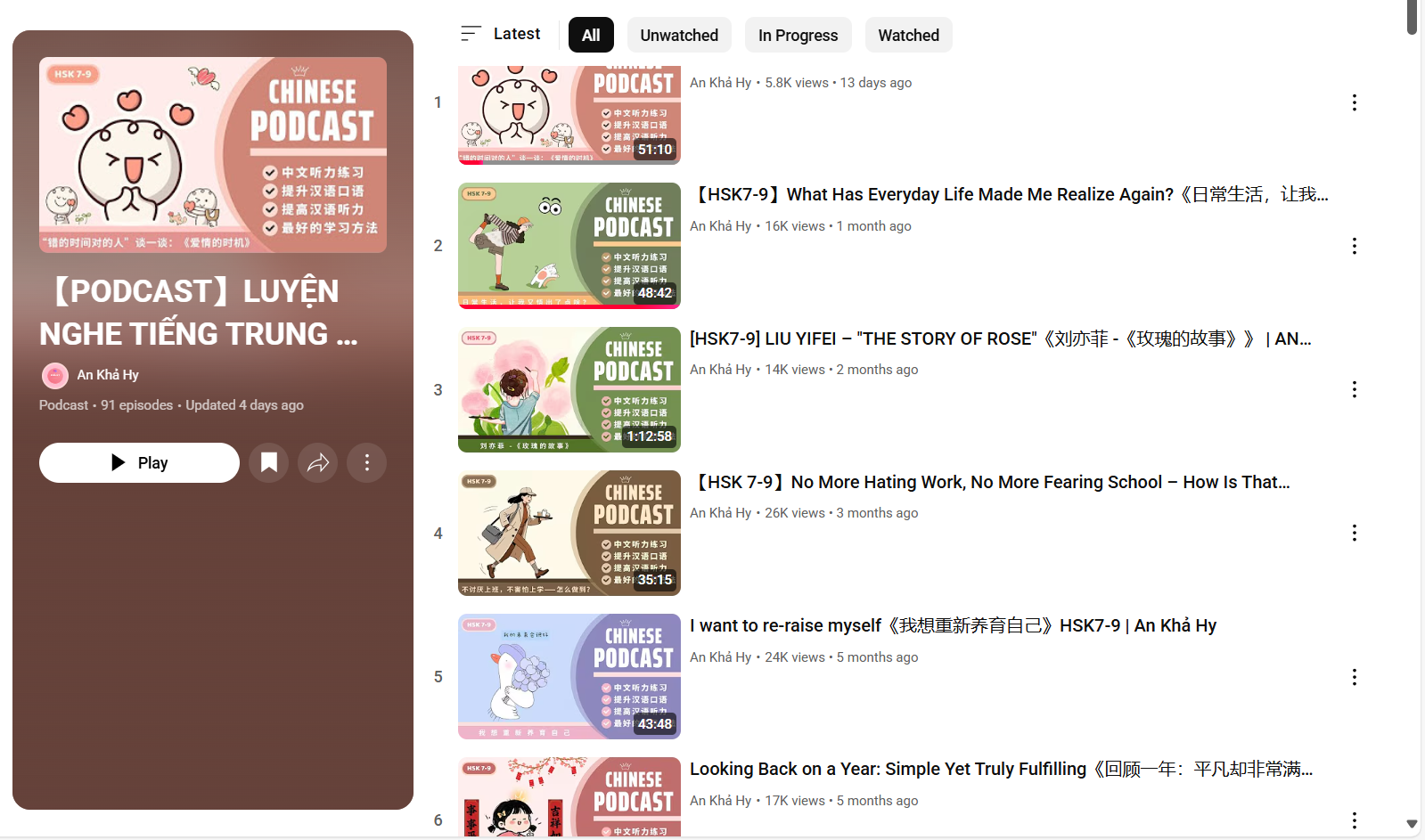Open more actions for the Liu Yifei episode
1425x840 pixels.
click(1354, 389)
